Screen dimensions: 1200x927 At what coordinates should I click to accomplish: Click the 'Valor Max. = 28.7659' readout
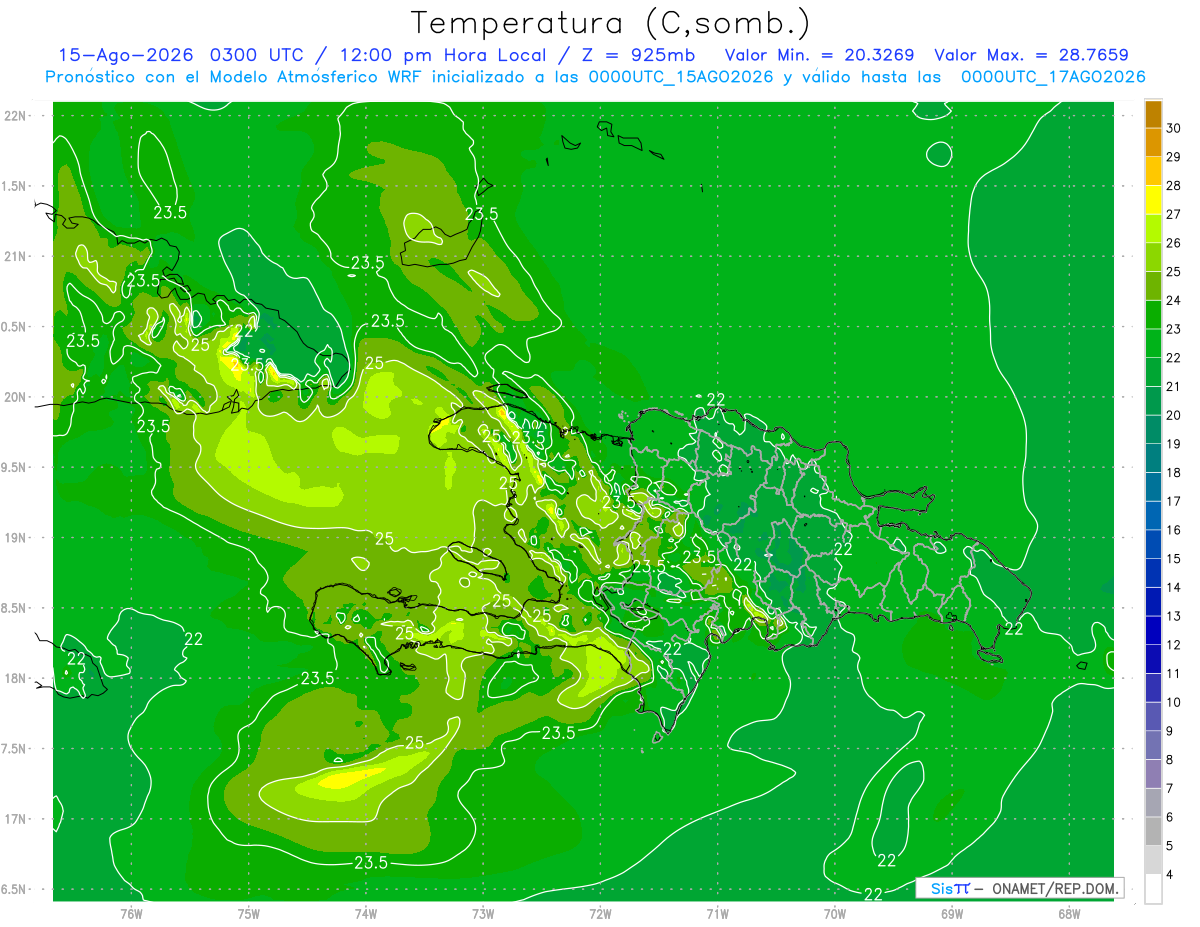tap(1031, 56)
